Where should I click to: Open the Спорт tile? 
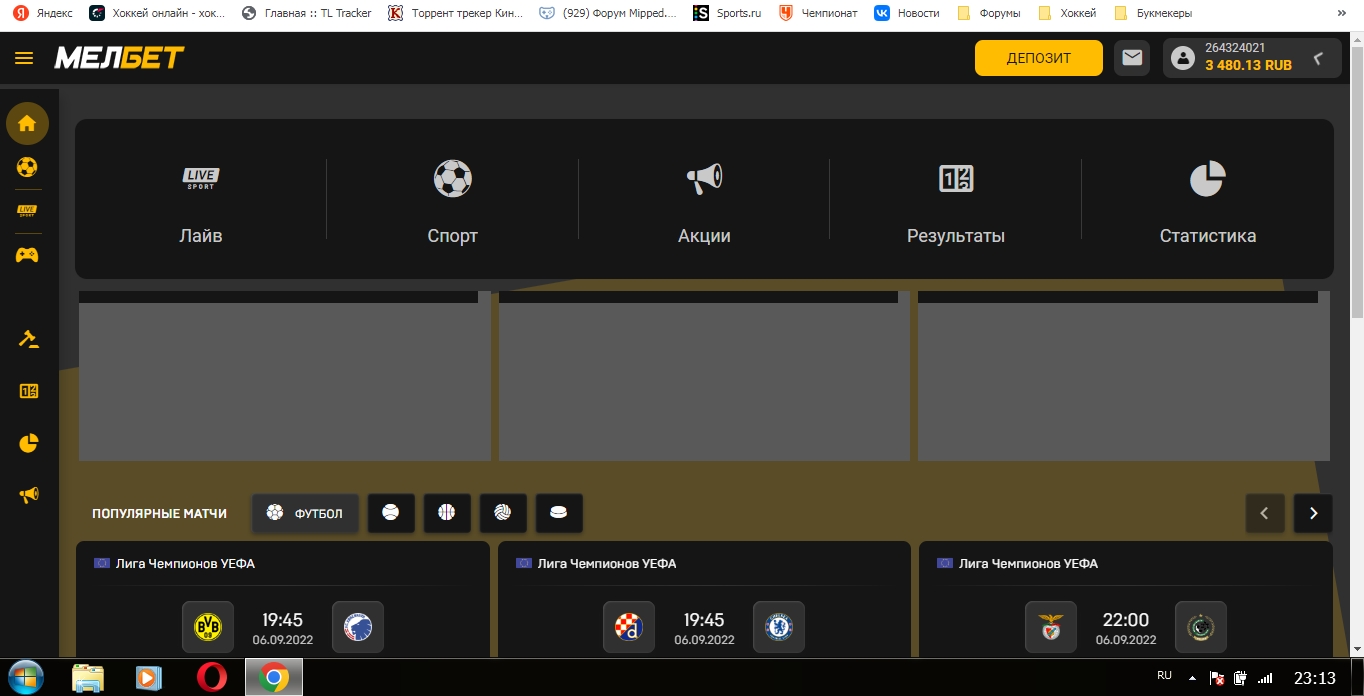point(452,200)
